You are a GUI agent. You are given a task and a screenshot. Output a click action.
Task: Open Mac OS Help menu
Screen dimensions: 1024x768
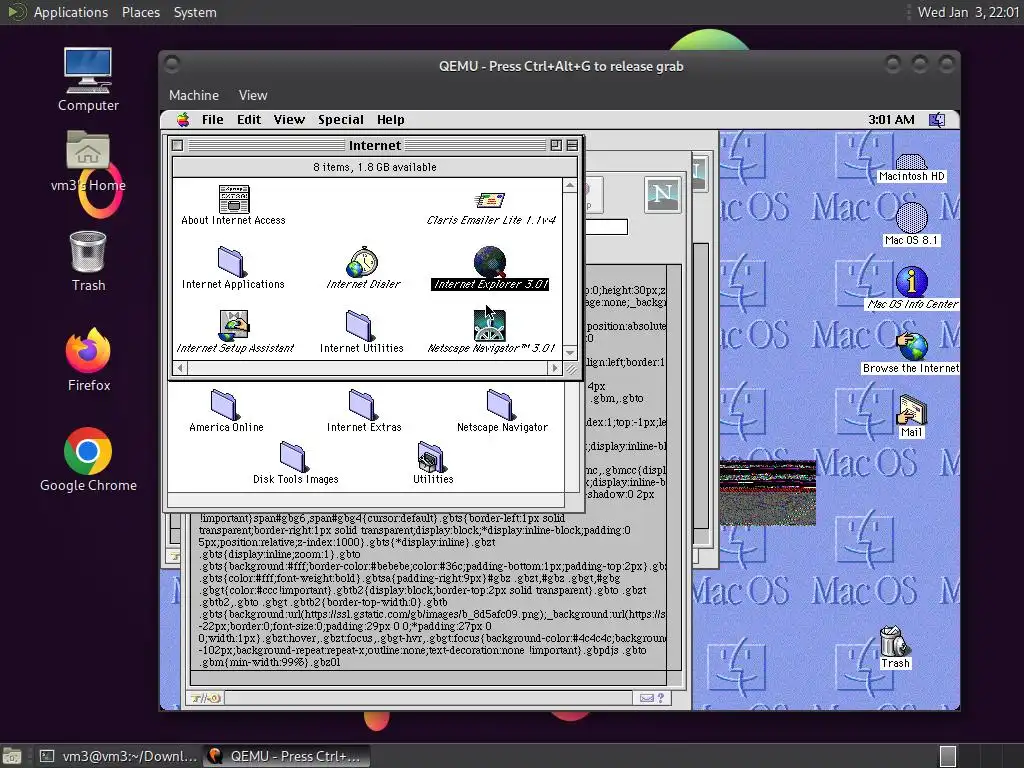391,120
